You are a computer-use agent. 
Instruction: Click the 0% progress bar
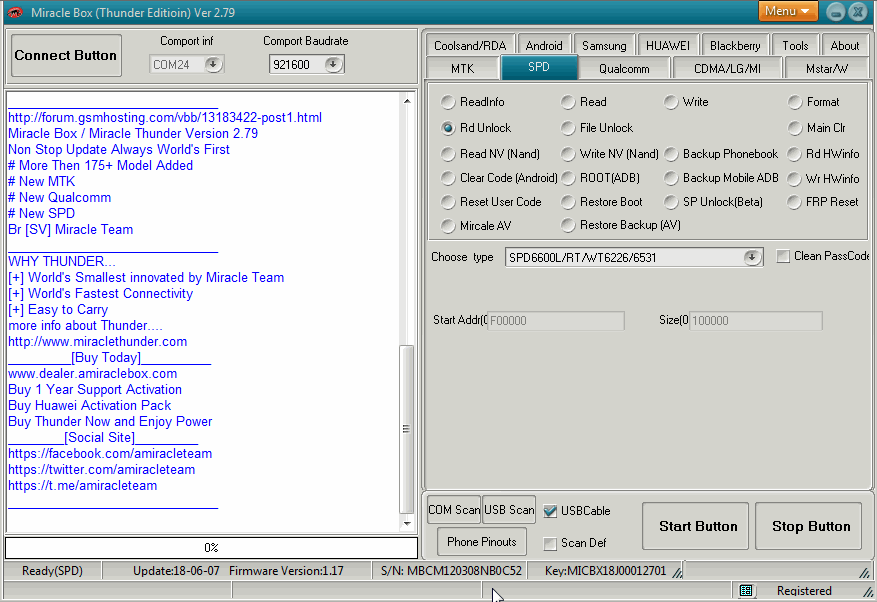(x=211, y=548)
